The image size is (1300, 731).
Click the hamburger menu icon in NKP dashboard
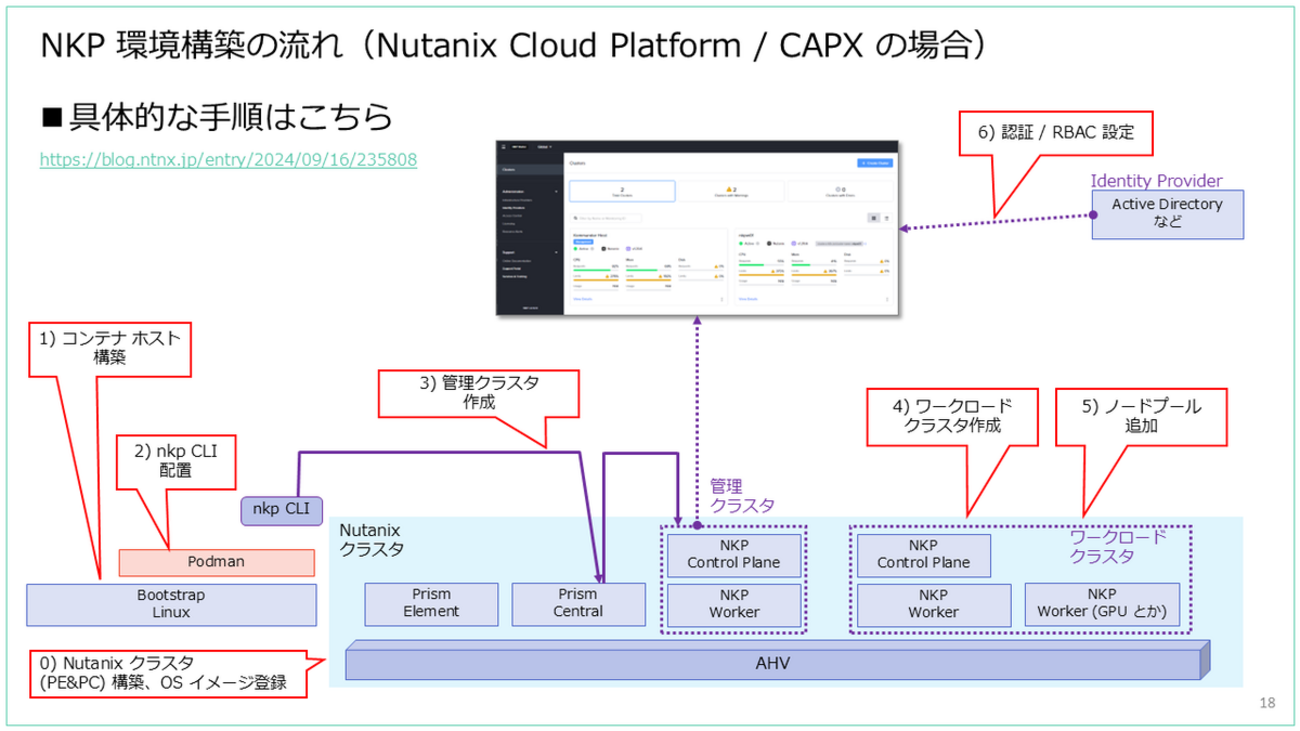pyautogui.click(x=503, y=147)
